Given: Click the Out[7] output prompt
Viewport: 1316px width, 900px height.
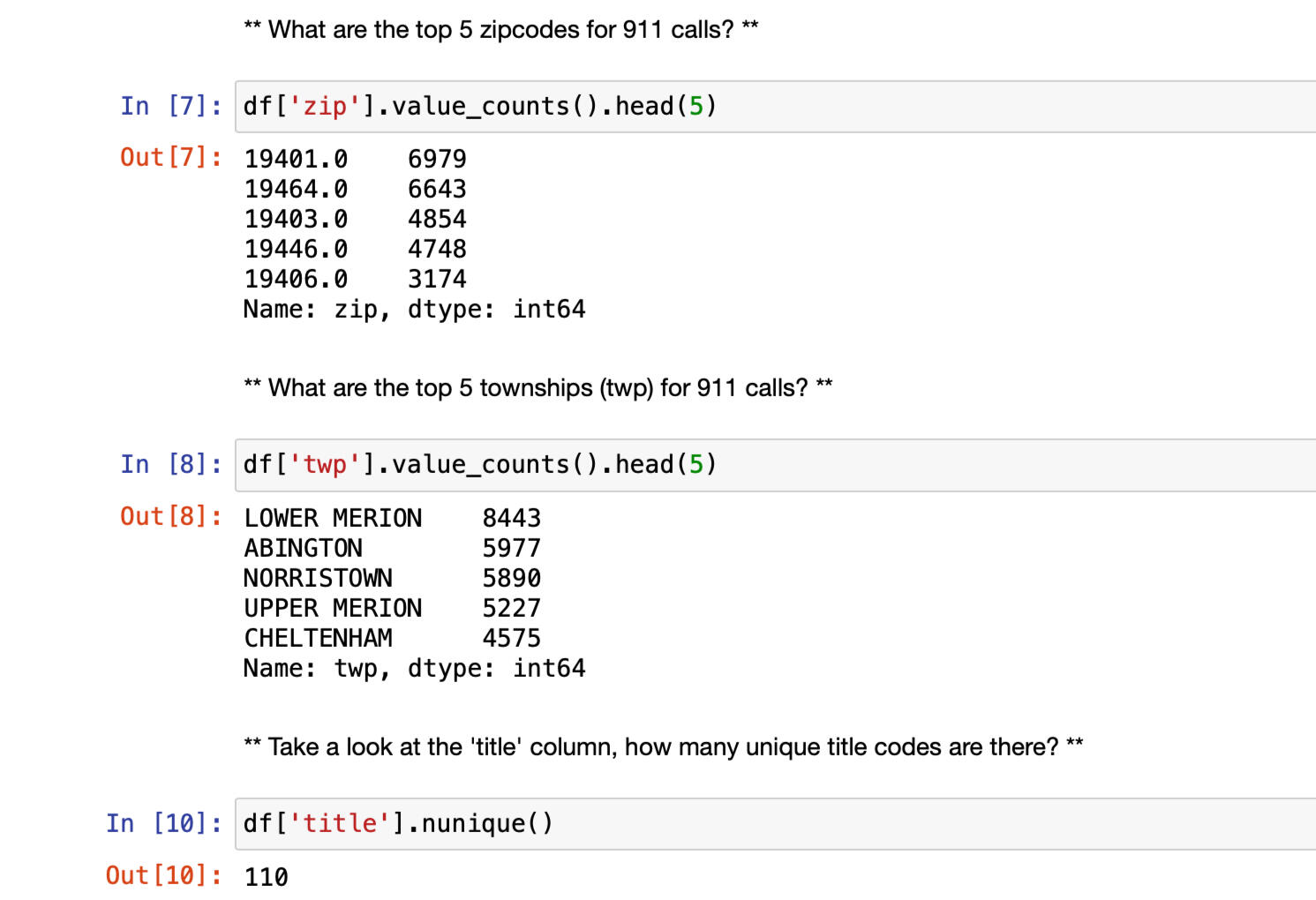Looking at the screenshot, I should 171,158.
